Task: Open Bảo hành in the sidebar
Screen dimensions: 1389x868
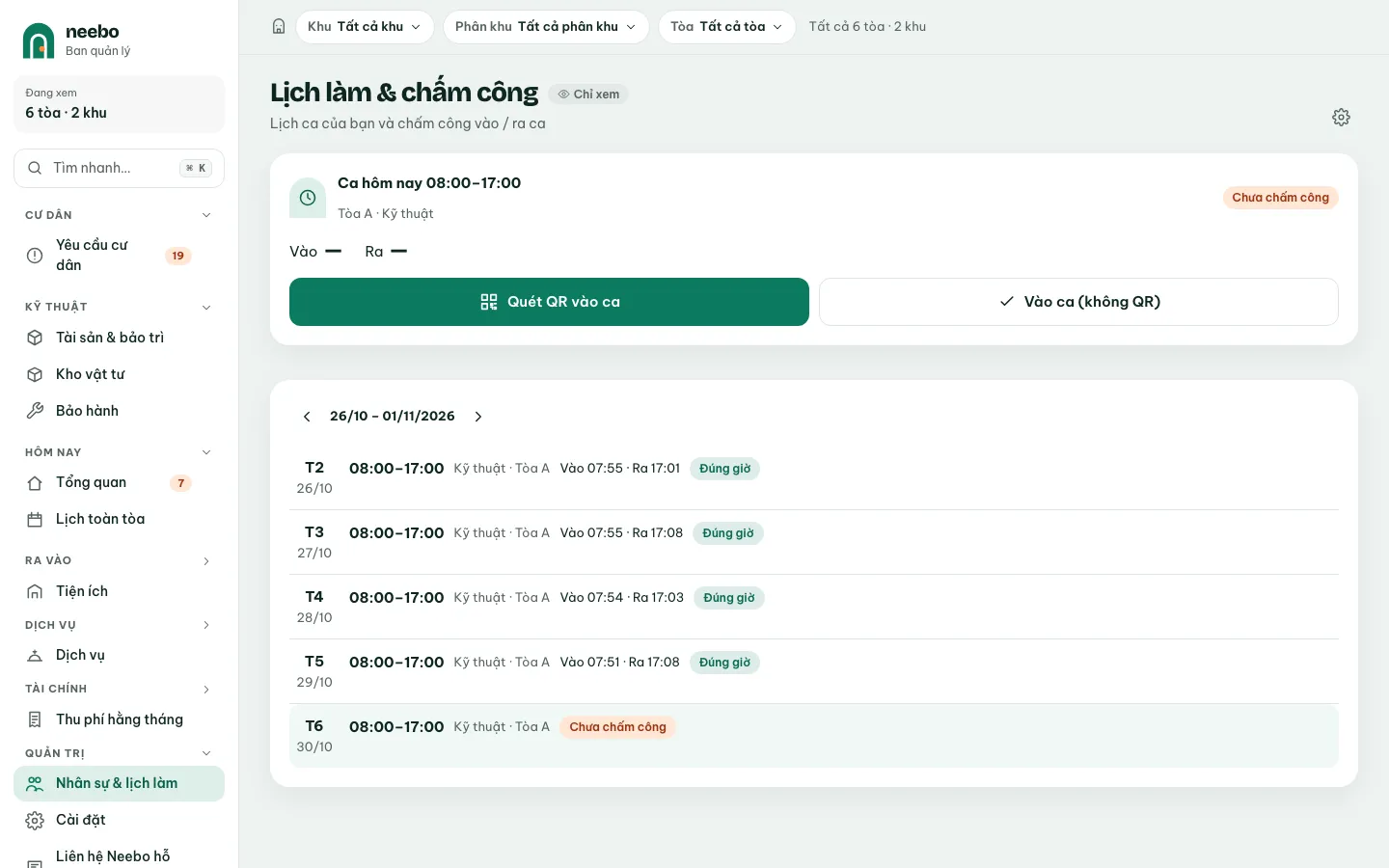Action: (119, 411)
